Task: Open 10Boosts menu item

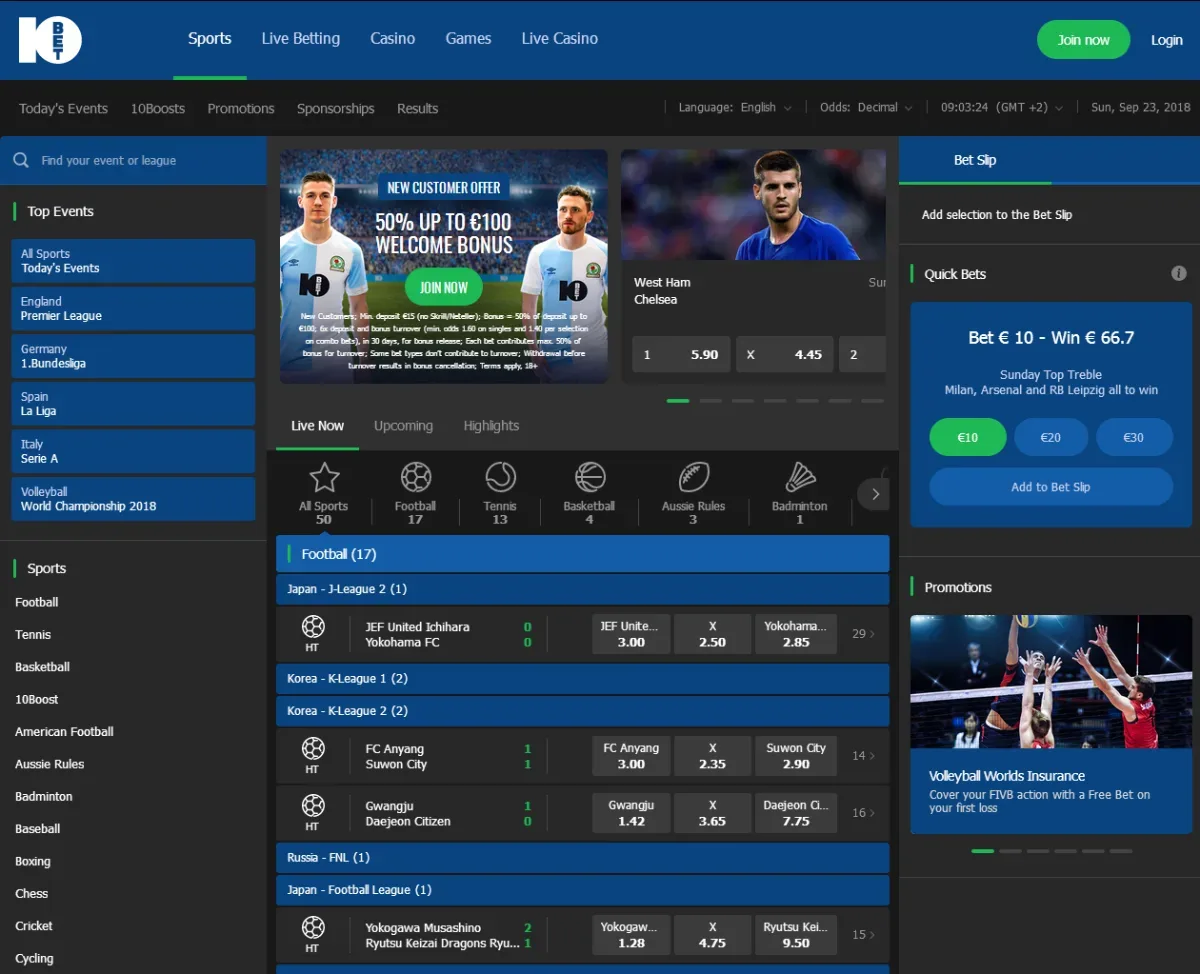Action: tap(158, 108)
